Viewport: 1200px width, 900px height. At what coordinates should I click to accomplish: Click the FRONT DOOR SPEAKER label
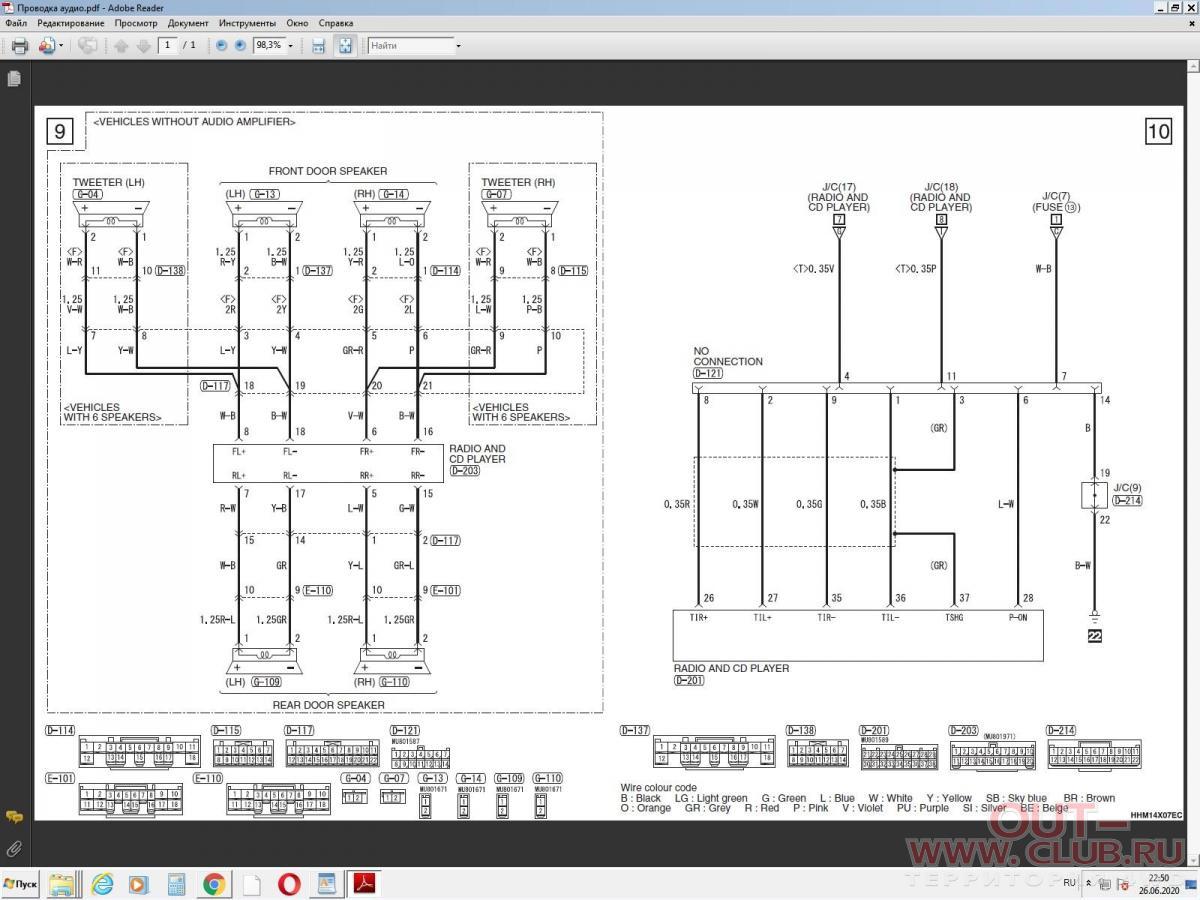328,171
